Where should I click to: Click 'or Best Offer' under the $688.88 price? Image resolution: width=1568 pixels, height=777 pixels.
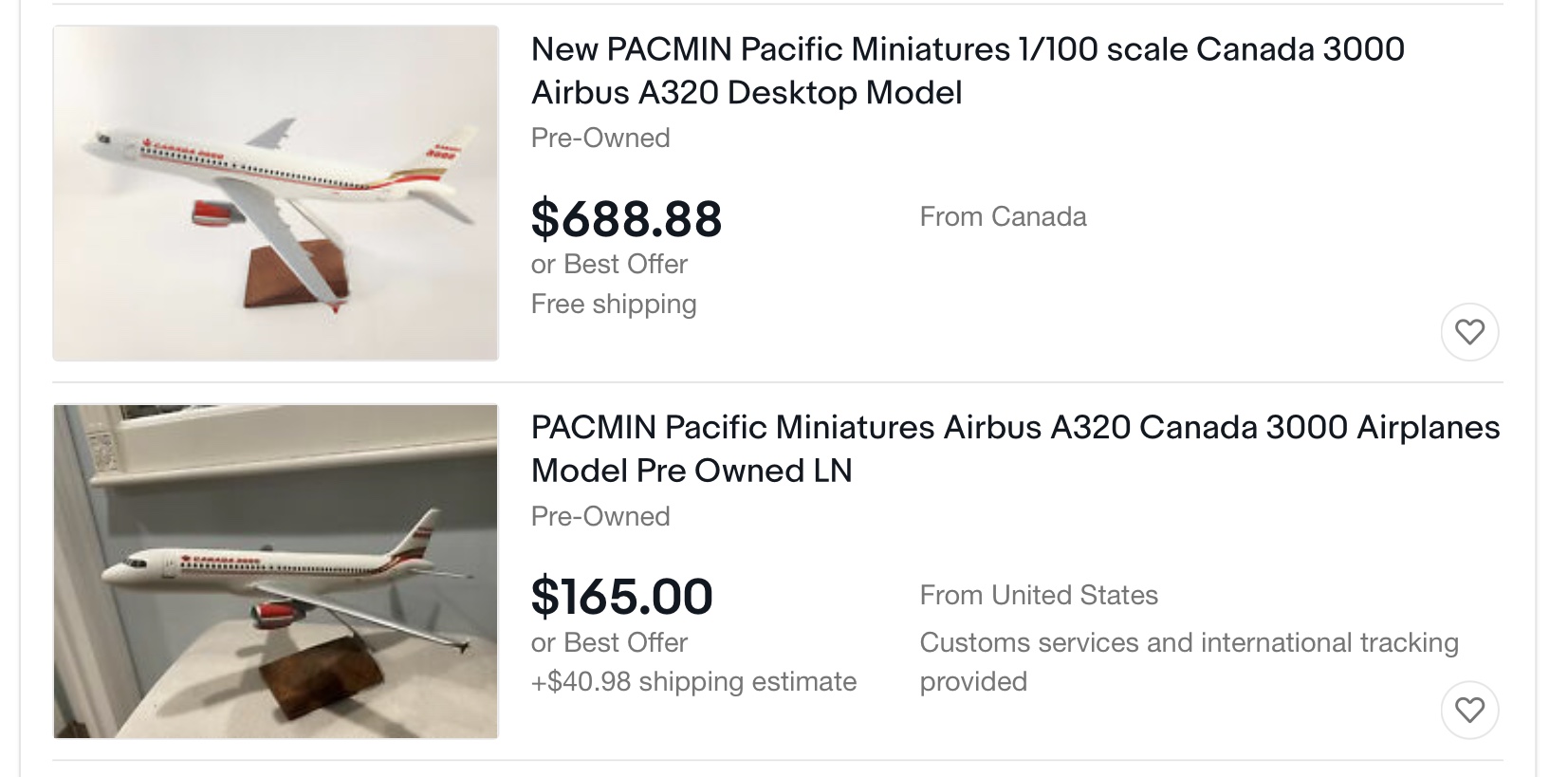pyautogui.click(x=609, y=264)
